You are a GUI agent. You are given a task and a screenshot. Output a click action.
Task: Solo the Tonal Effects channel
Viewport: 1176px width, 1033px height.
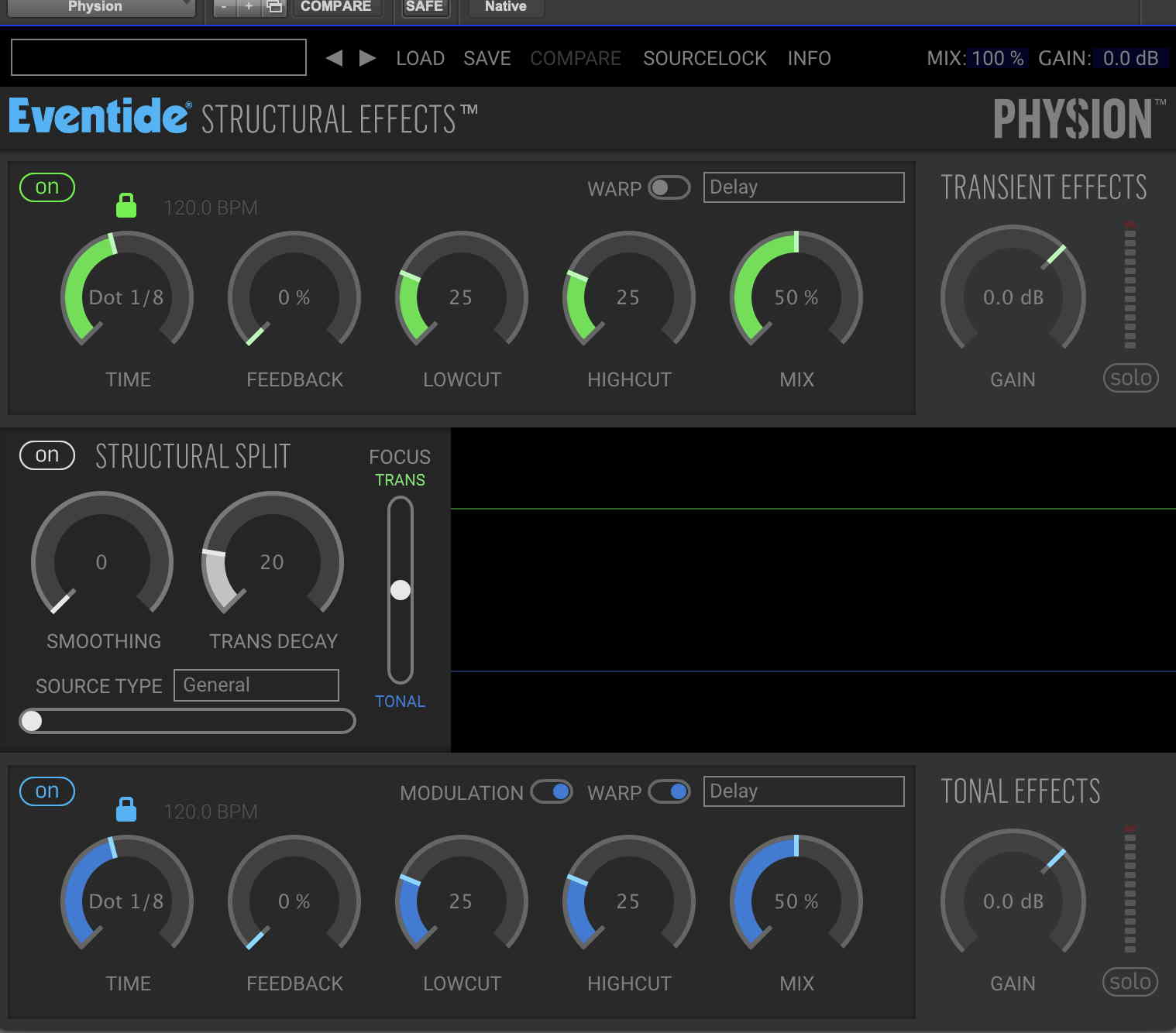coord(1131,982)
